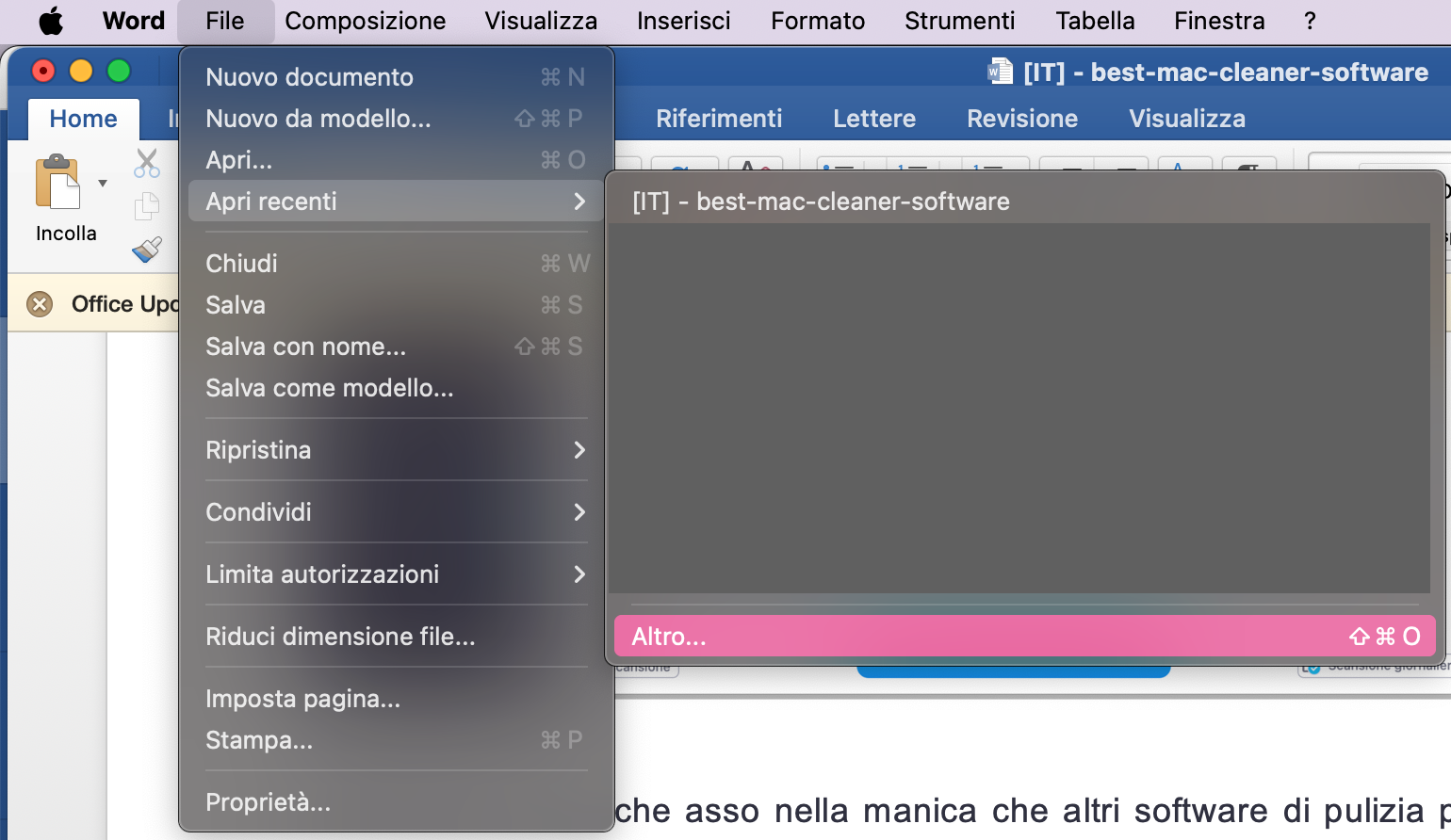This screenshot has height=840, width=1451.
Task: Choose Altro... in the recent files submenu
Action: click(1025, 637)
